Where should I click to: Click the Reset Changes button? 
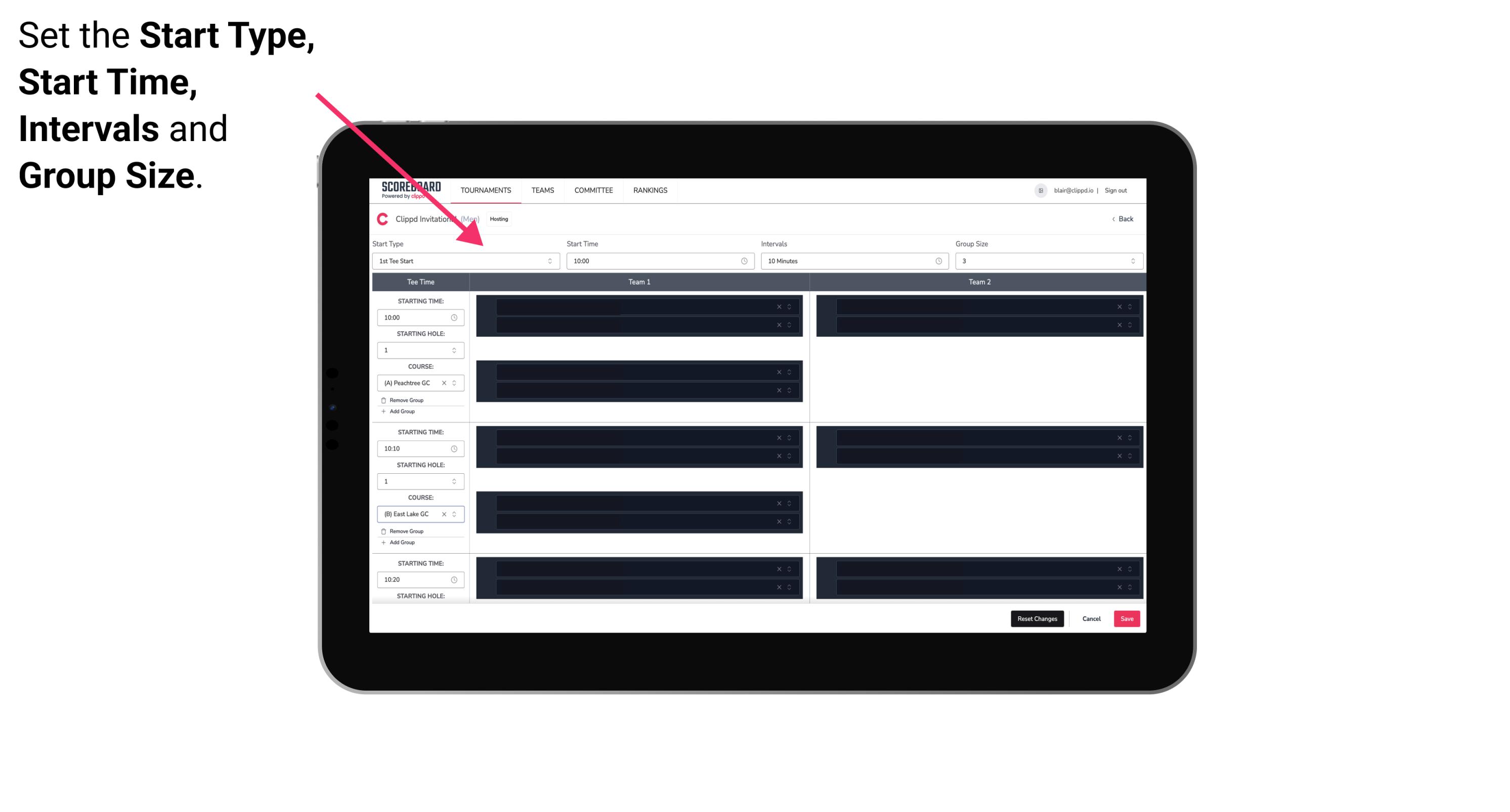click(x=1037, y=619)
